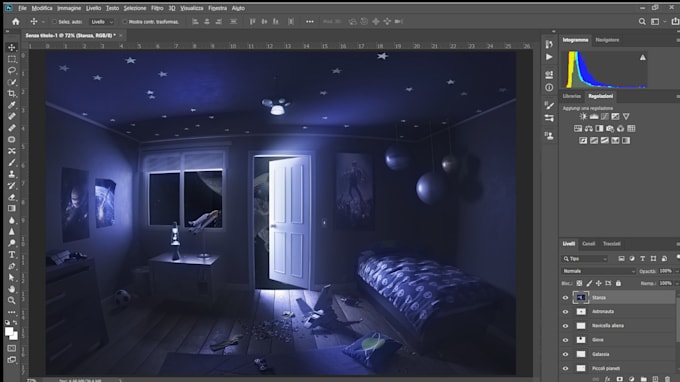Select the Rectangular Marquee tool
680x382 pixels.
[x=12, y=59]
